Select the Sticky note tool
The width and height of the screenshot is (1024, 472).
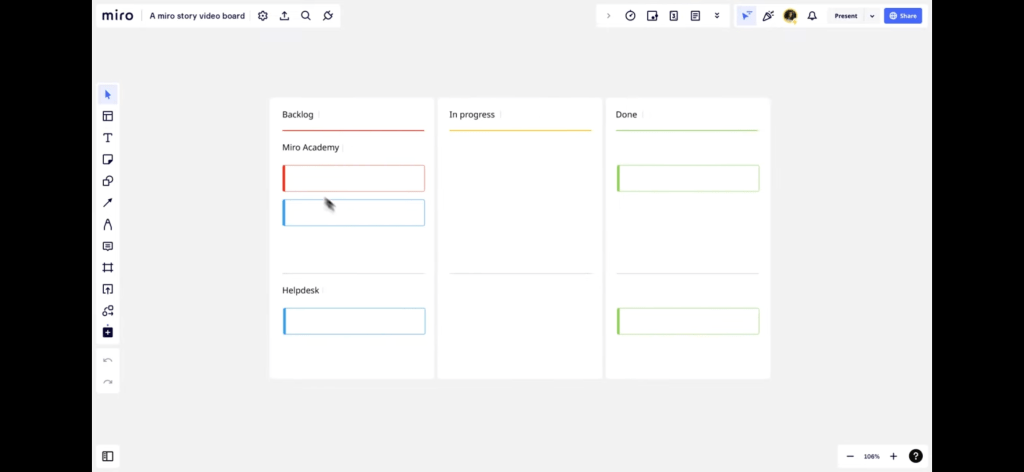pyautogui.click(x=108, y=159)
